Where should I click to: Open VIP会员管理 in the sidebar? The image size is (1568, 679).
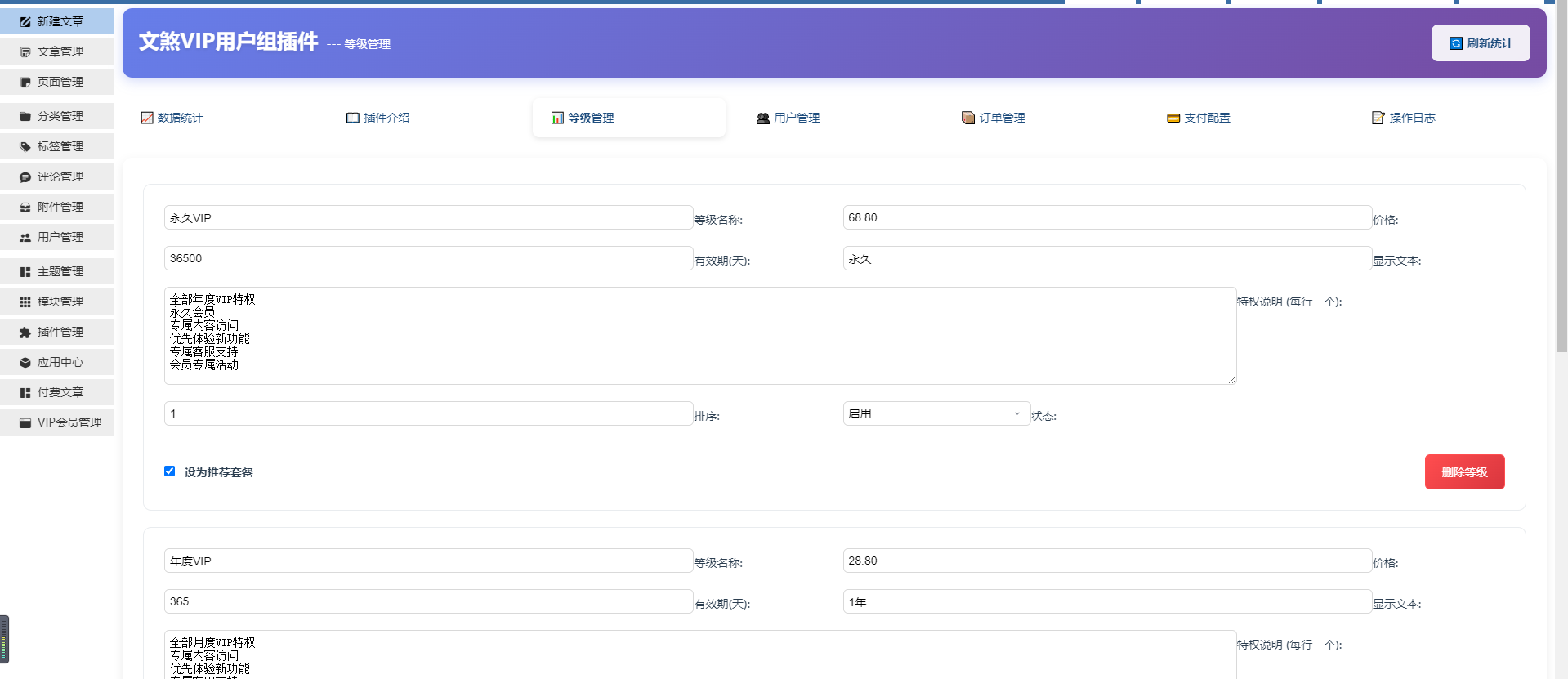(69, 422)
